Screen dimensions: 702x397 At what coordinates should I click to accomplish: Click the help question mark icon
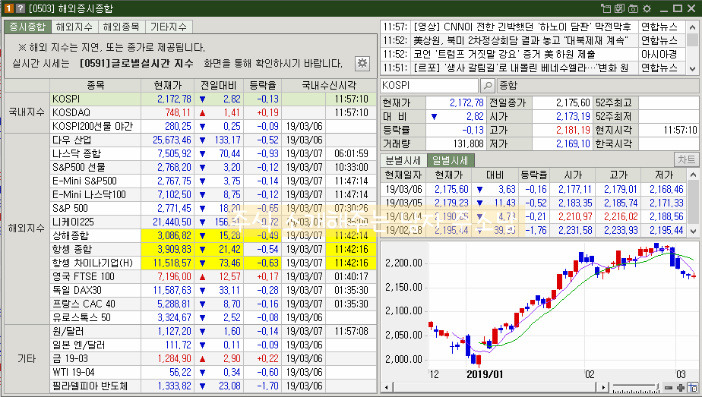pos(20,9)
